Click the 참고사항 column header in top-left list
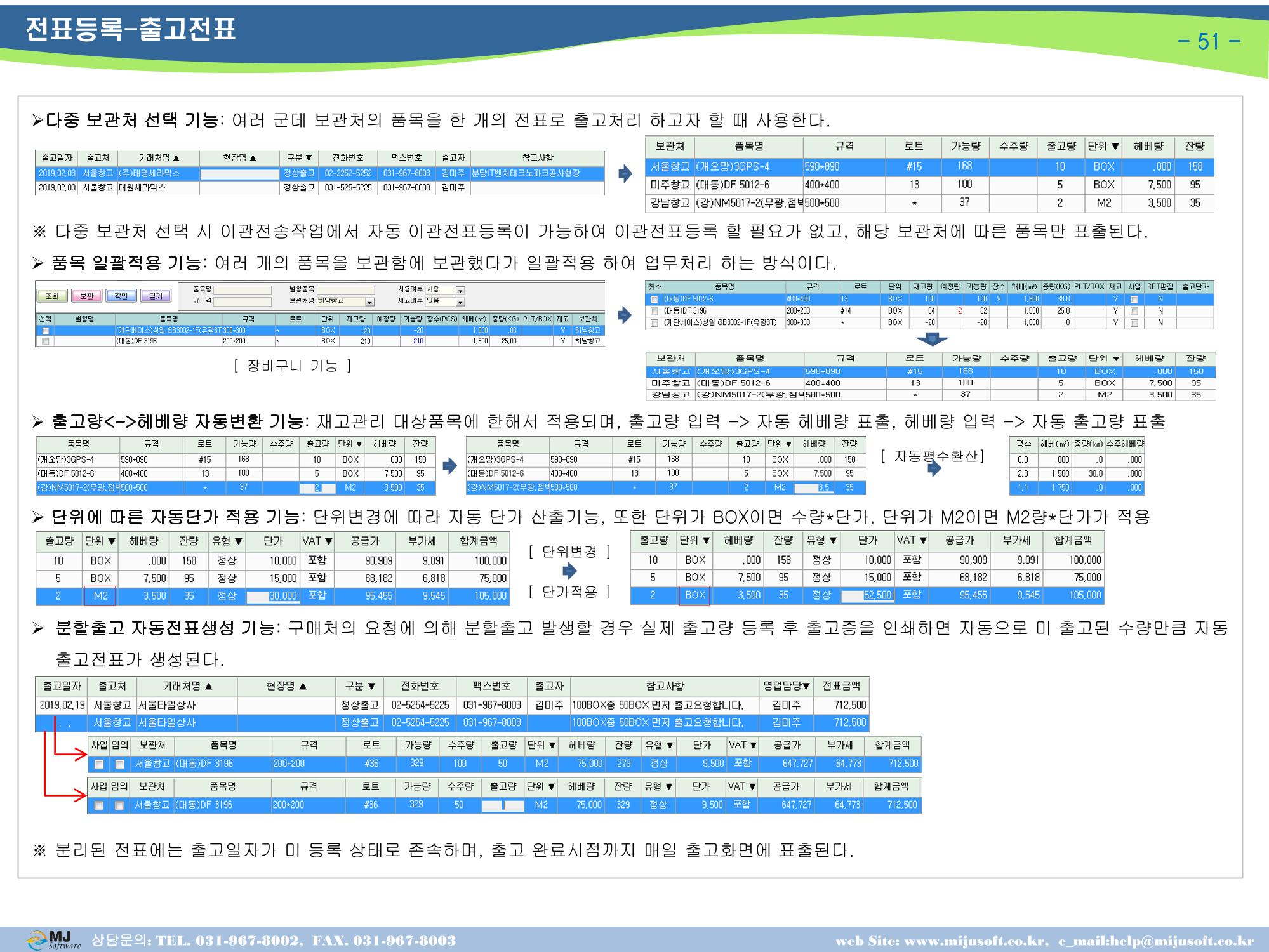Screen dimensions: 1269x952 pos(538,157)
